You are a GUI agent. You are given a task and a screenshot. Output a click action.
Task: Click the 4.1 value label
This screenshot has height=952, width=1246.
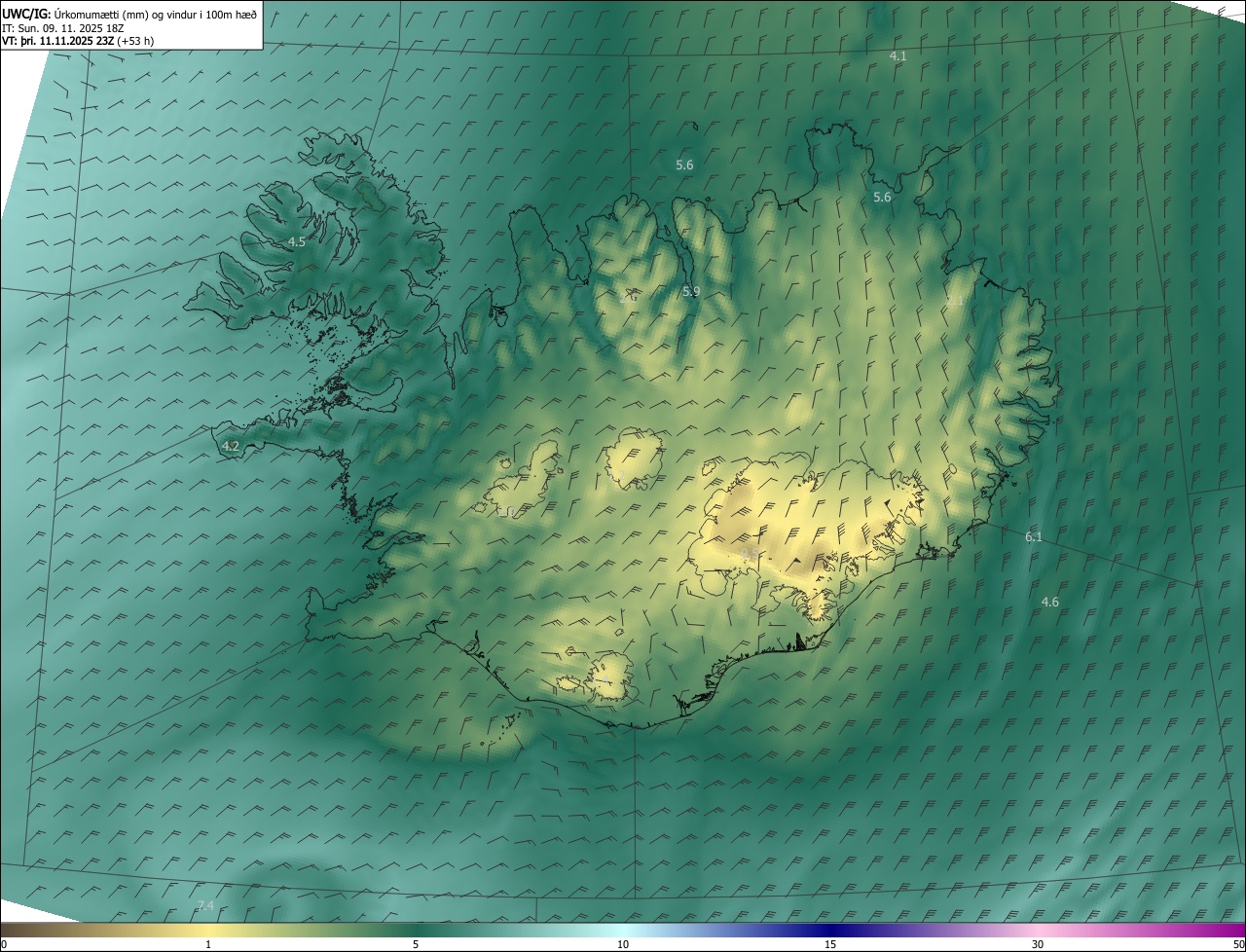point(898,56)
